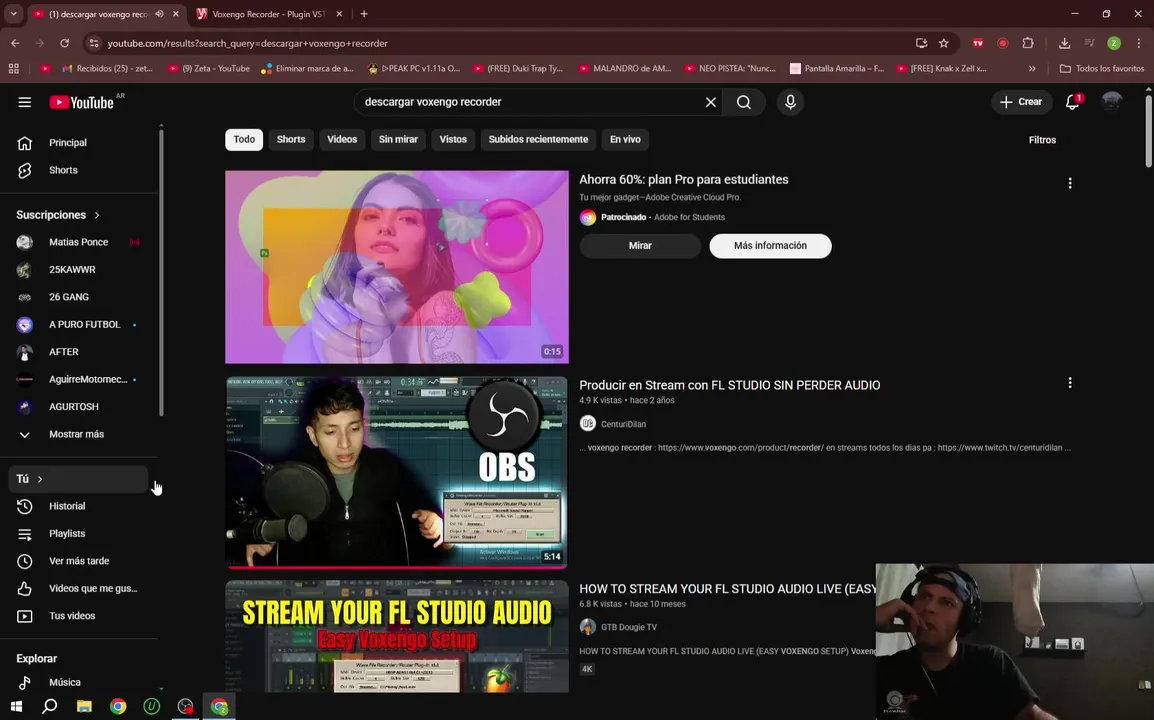Open options for Producir en Stream video
Screen dimensions: 1154x720
[x=1069, y=383]
